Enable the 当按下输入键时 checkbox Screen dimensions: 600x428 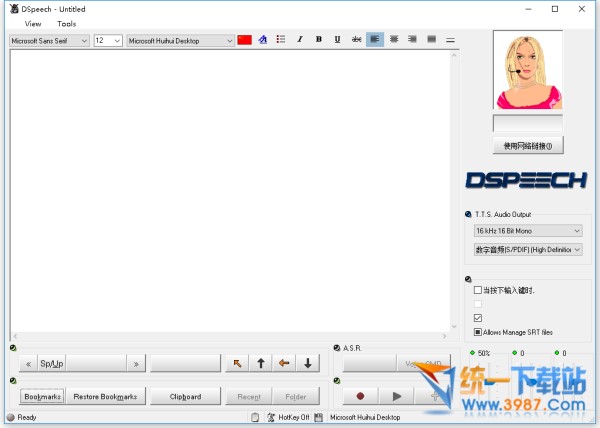tap(478, 290)
